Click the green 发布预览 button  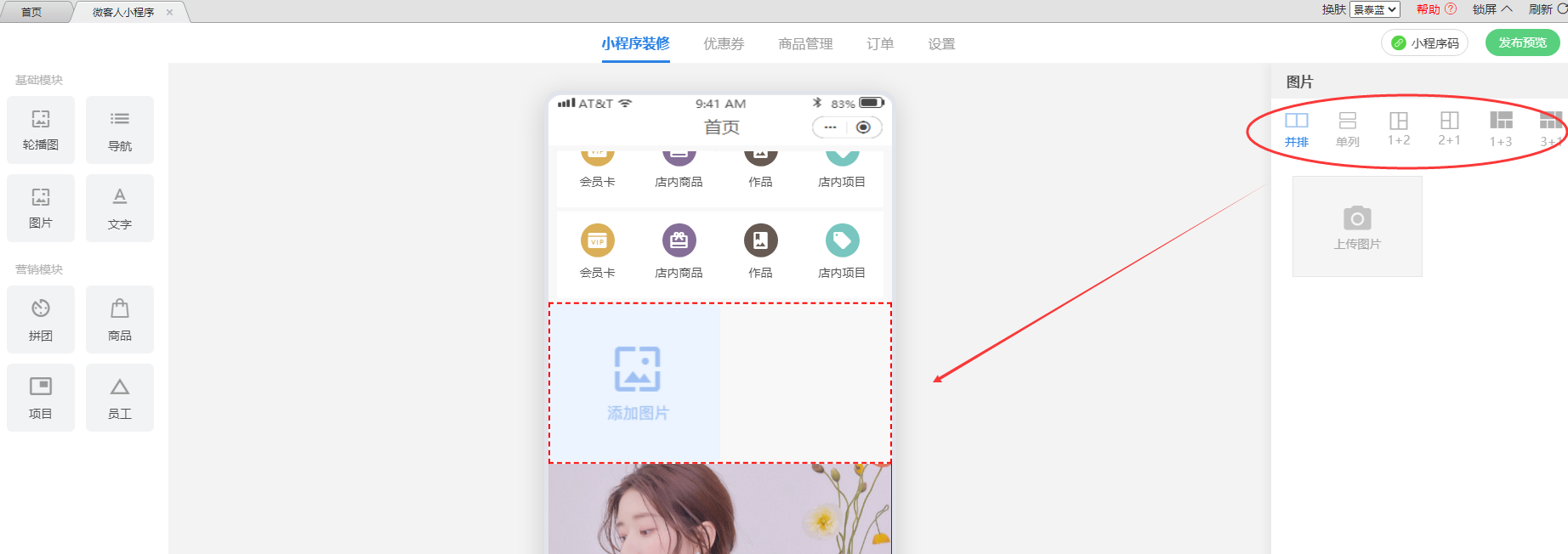click(x=1522, y=42)
